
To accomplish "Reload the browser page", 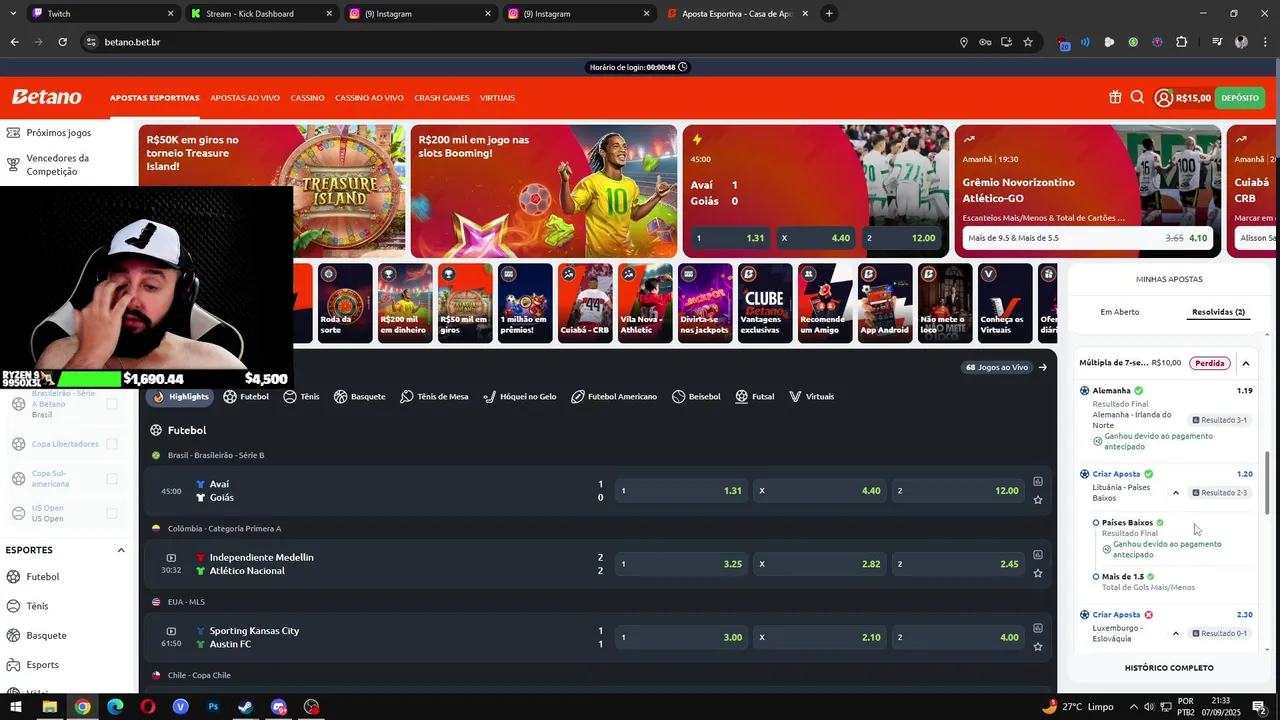I will point(62,42).
